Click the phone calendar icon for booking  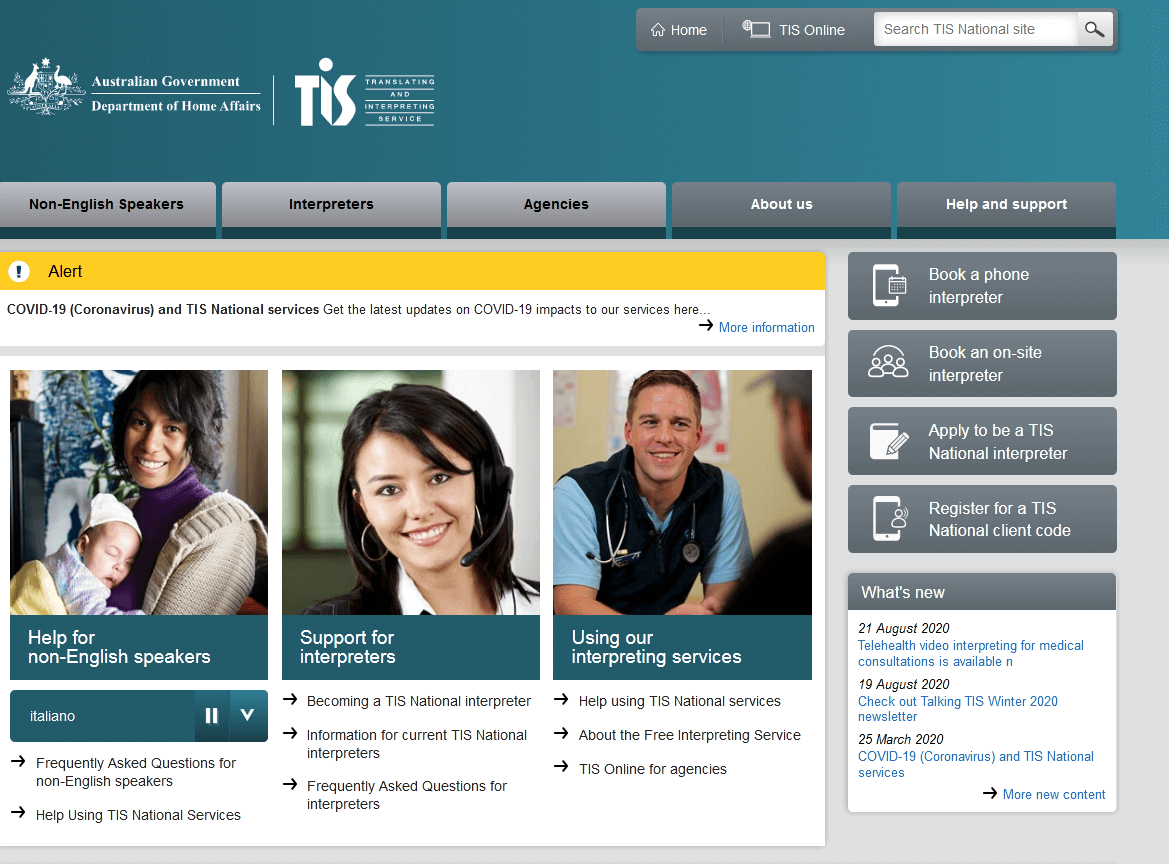click(889, 286)
